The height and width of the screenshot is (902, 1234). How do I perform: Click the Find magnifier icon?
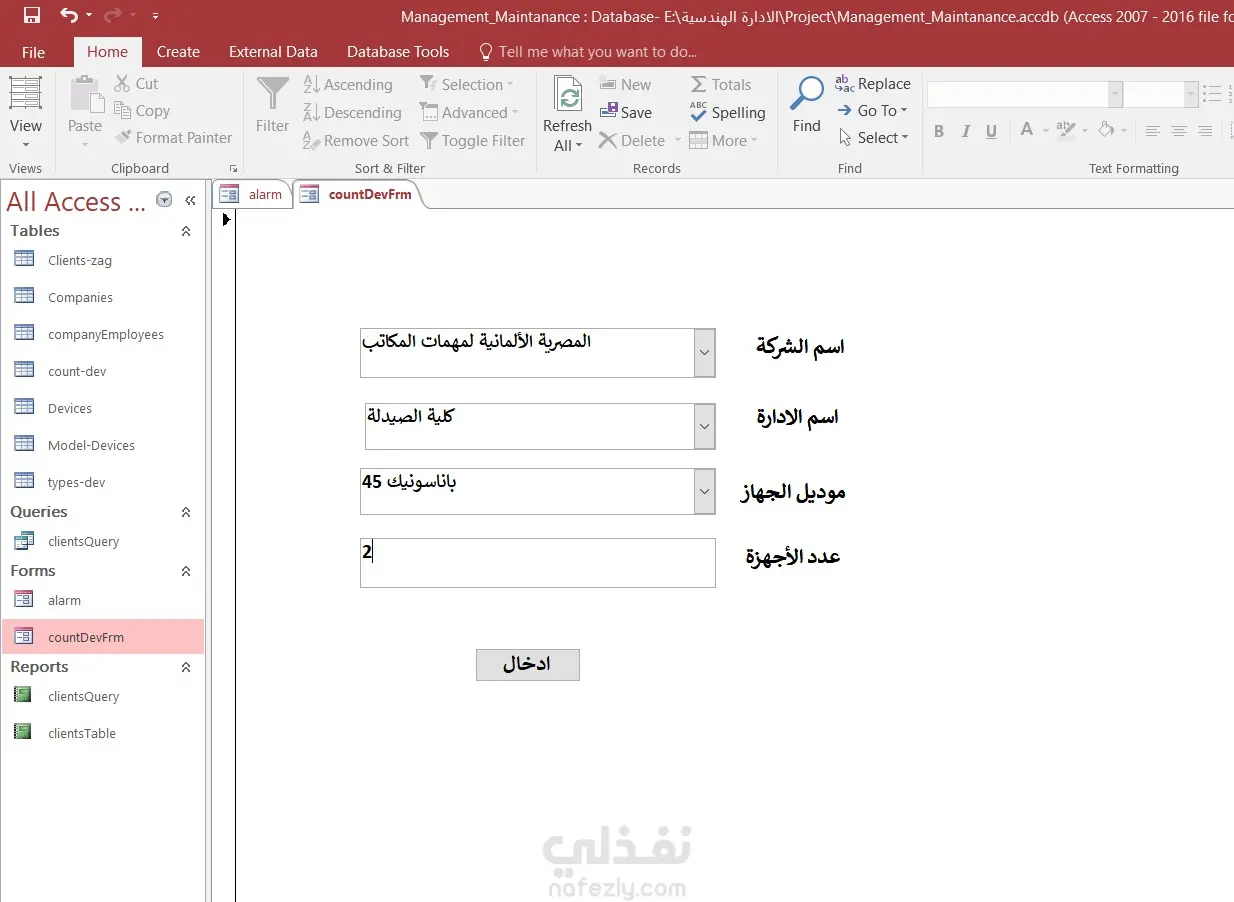pos(806,93)
